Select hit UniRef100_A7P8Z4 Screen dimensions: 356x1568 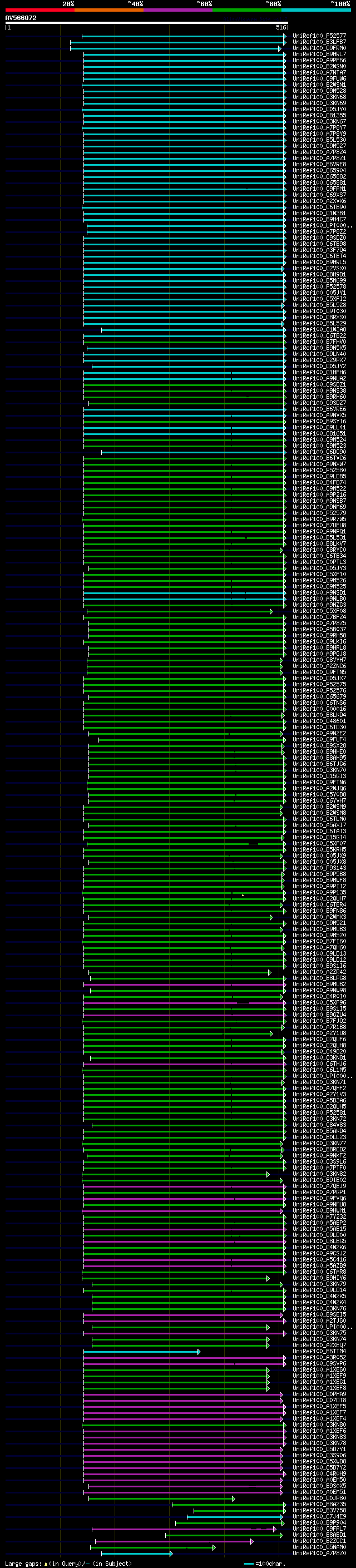coord(319,152)
